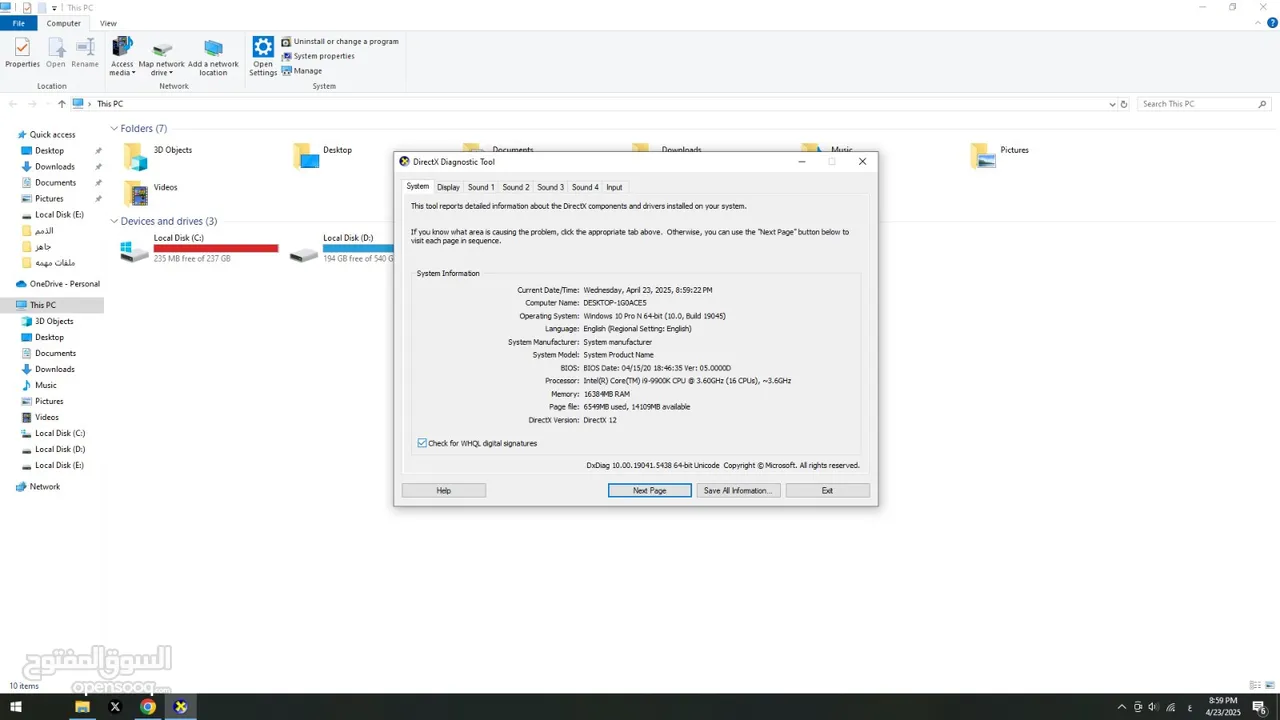
Task: Select the Computer ribbon tab
Action: pos(64,23)
